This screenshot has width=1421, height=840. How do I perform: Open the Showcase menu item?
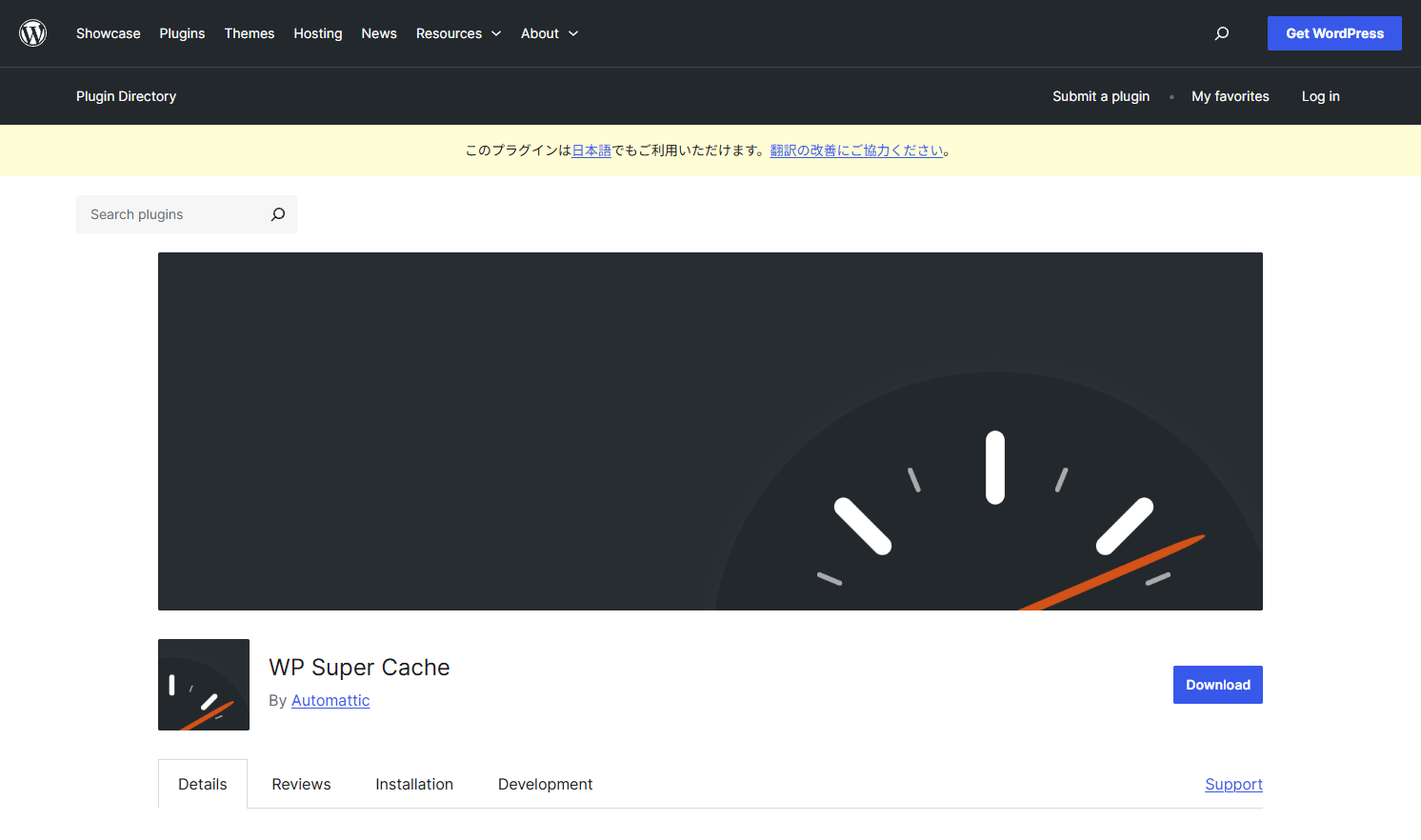109,33
